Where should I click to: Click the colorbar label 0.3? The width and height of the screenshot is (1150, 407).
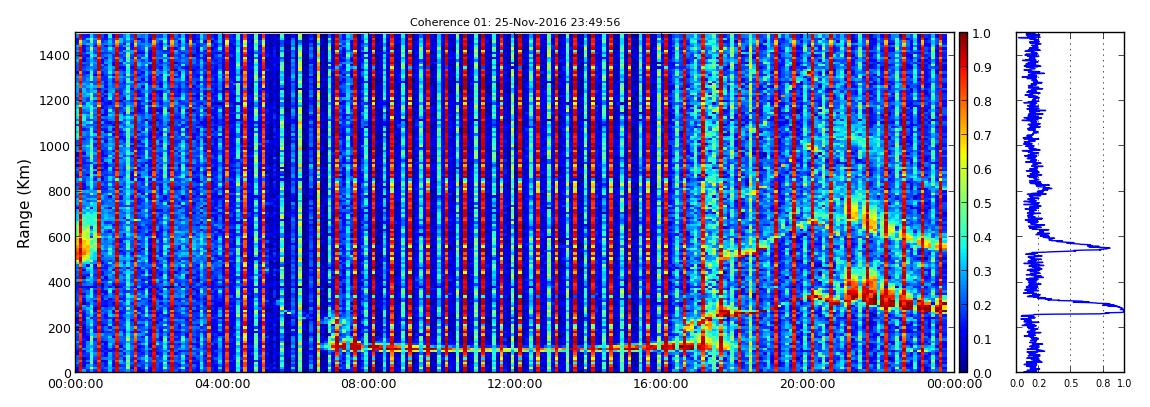tap(981, 271)
